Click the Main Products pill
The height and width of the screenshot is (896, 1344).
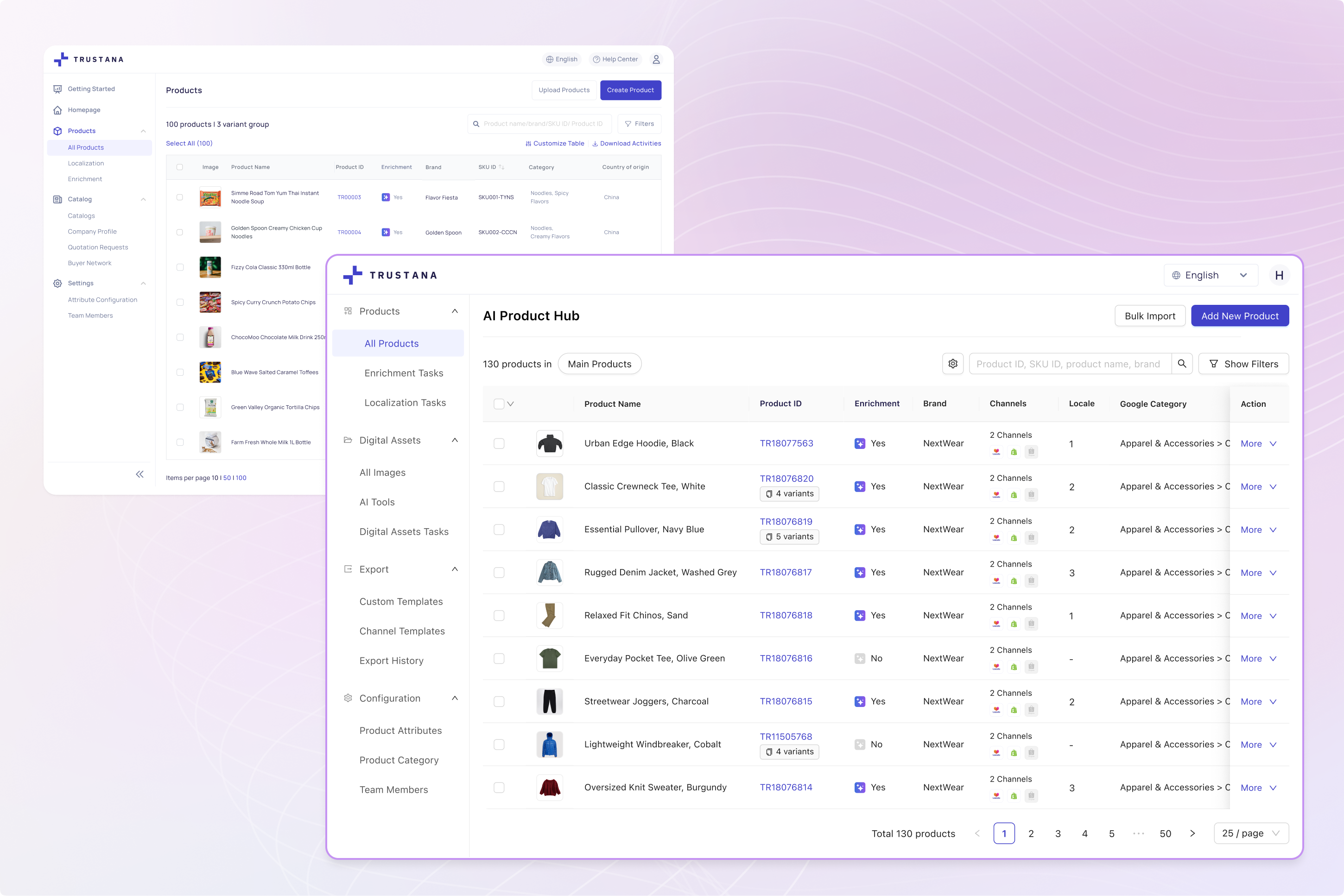(x=599, y=364)
